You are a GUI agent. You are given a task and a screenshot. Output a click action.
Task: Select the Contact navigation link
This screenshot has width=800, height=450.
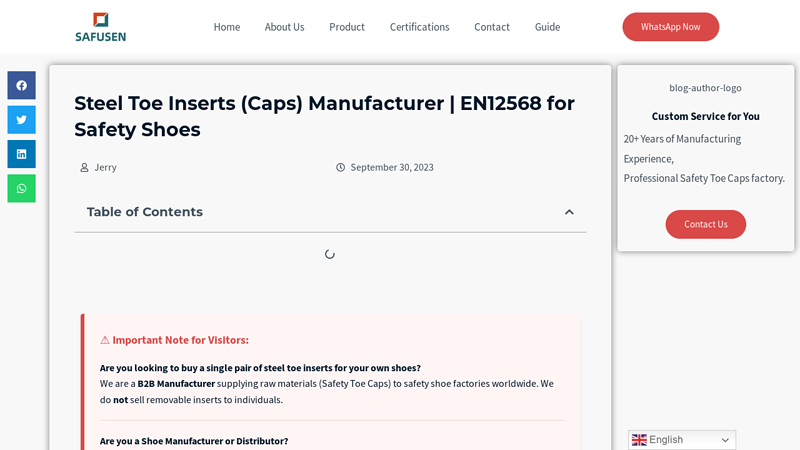pyautogui.click(x=492, y=27)
